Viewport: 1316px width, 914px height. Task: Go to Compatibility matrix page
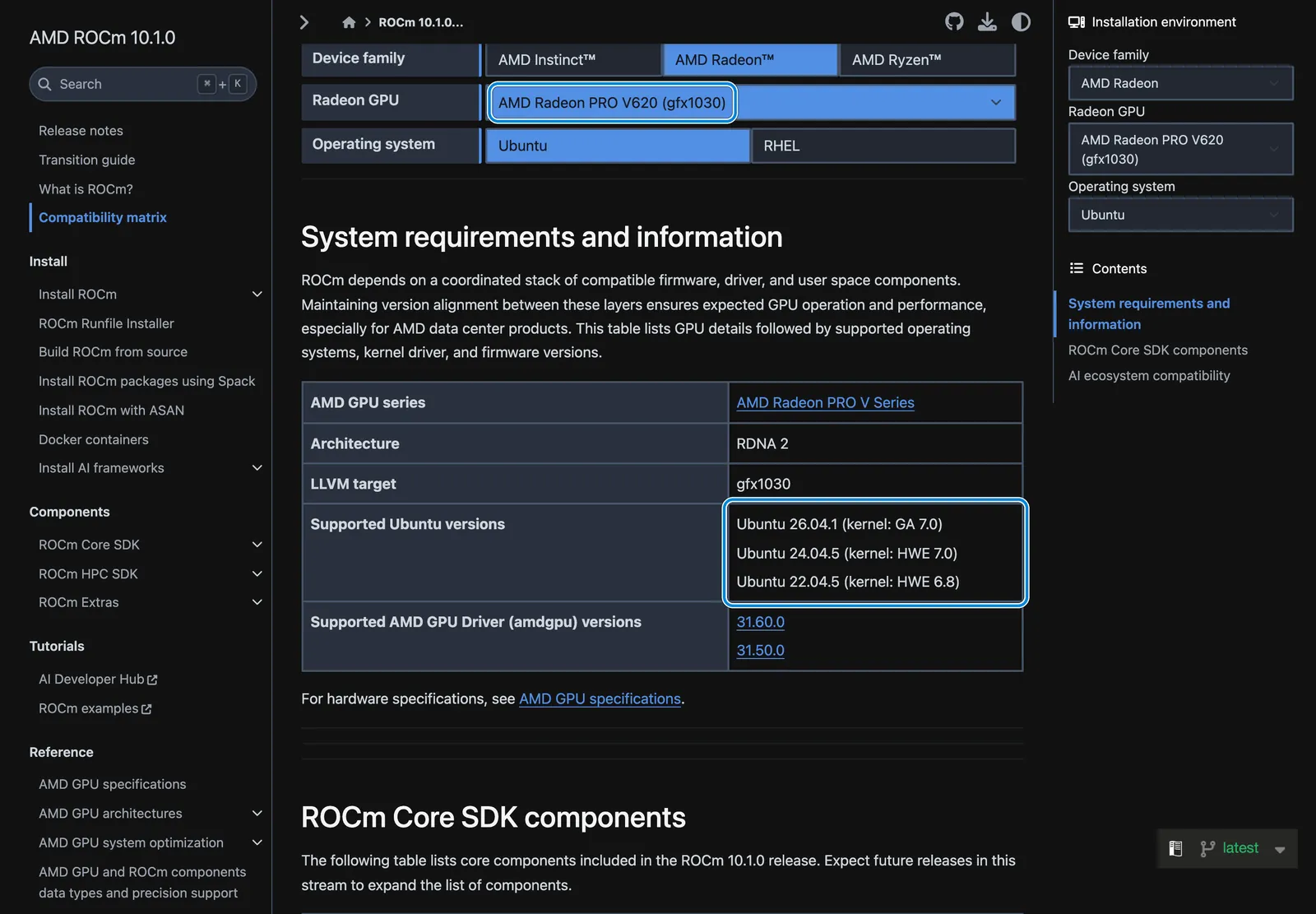click(102, 217)
